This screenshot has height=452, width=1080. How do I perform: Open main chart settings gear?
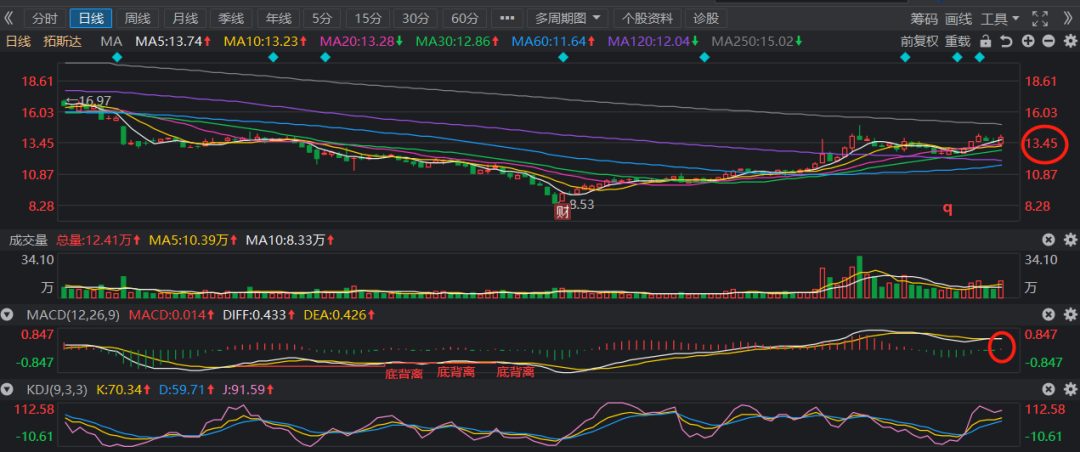pyautogui.click(x=1069, y=41)
